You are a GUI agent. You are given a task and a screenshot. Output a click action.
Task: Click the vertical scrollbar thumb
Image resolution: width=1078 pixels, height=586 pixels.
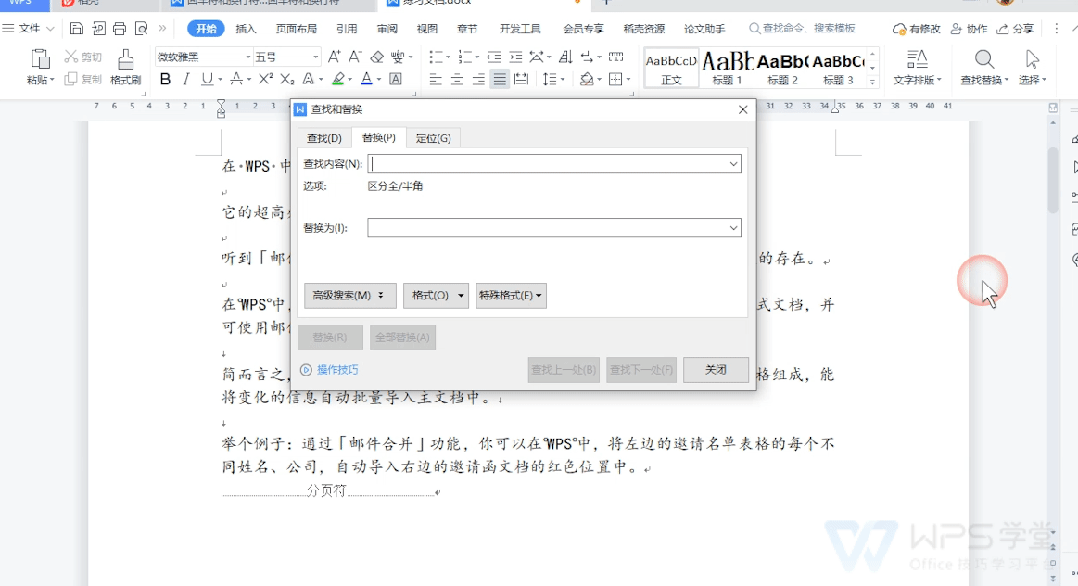pyautogui.click(x=1053, y=180)
